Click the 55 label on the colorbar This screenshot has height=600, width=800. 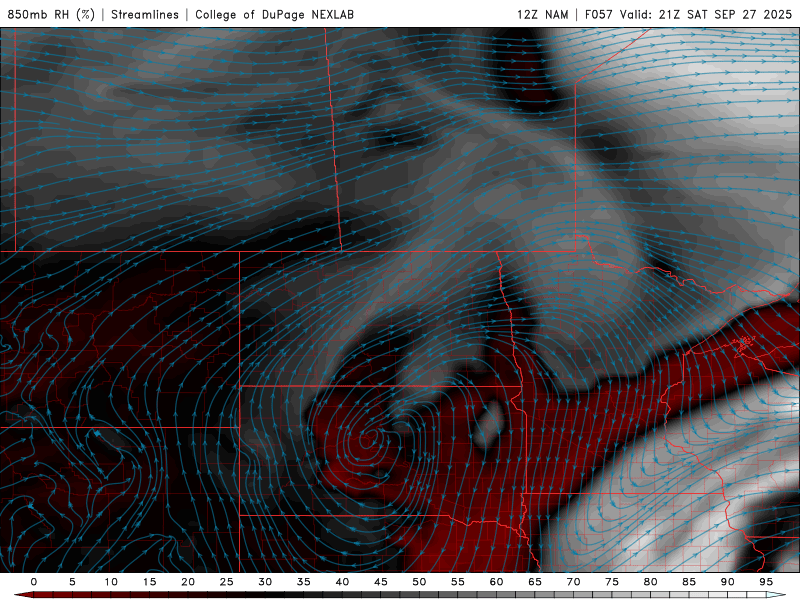click(458, 582)
